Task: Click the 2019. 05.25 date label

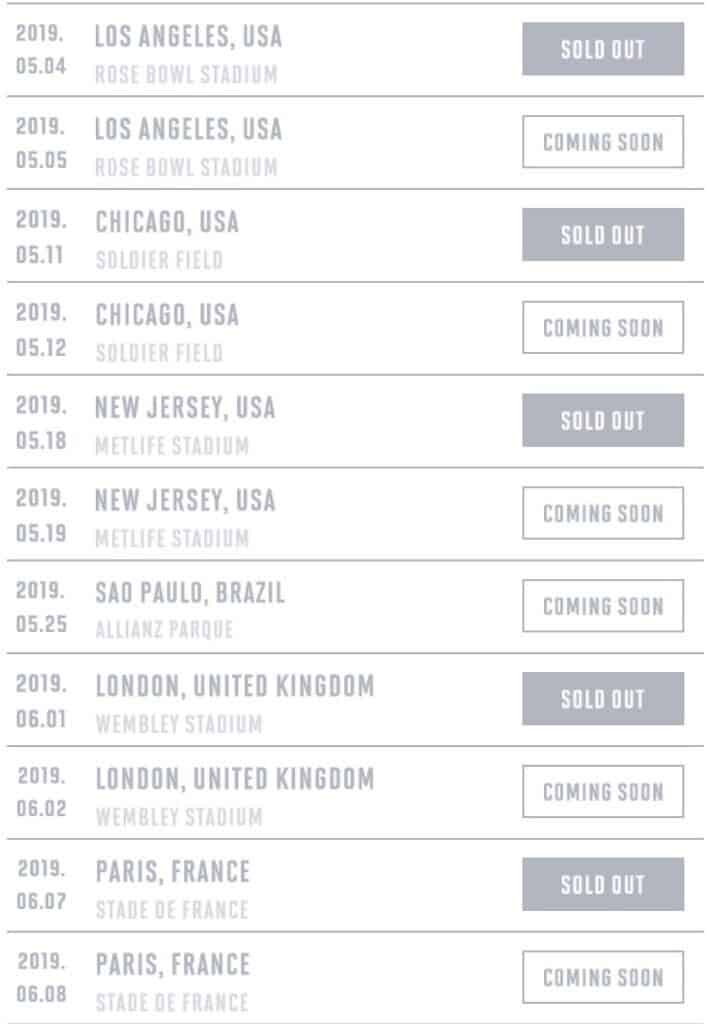Action: pos(41,607)
